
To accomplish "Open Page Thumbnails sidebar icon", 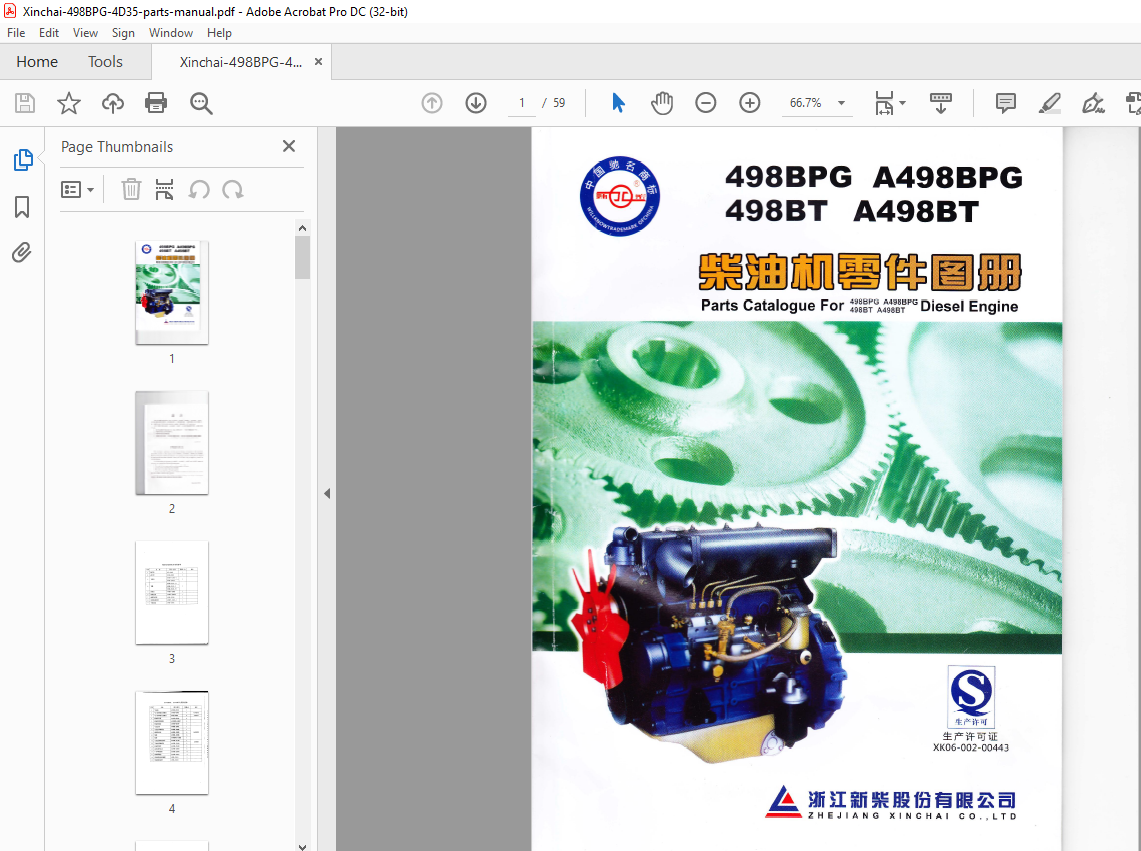I will [23, 159].
